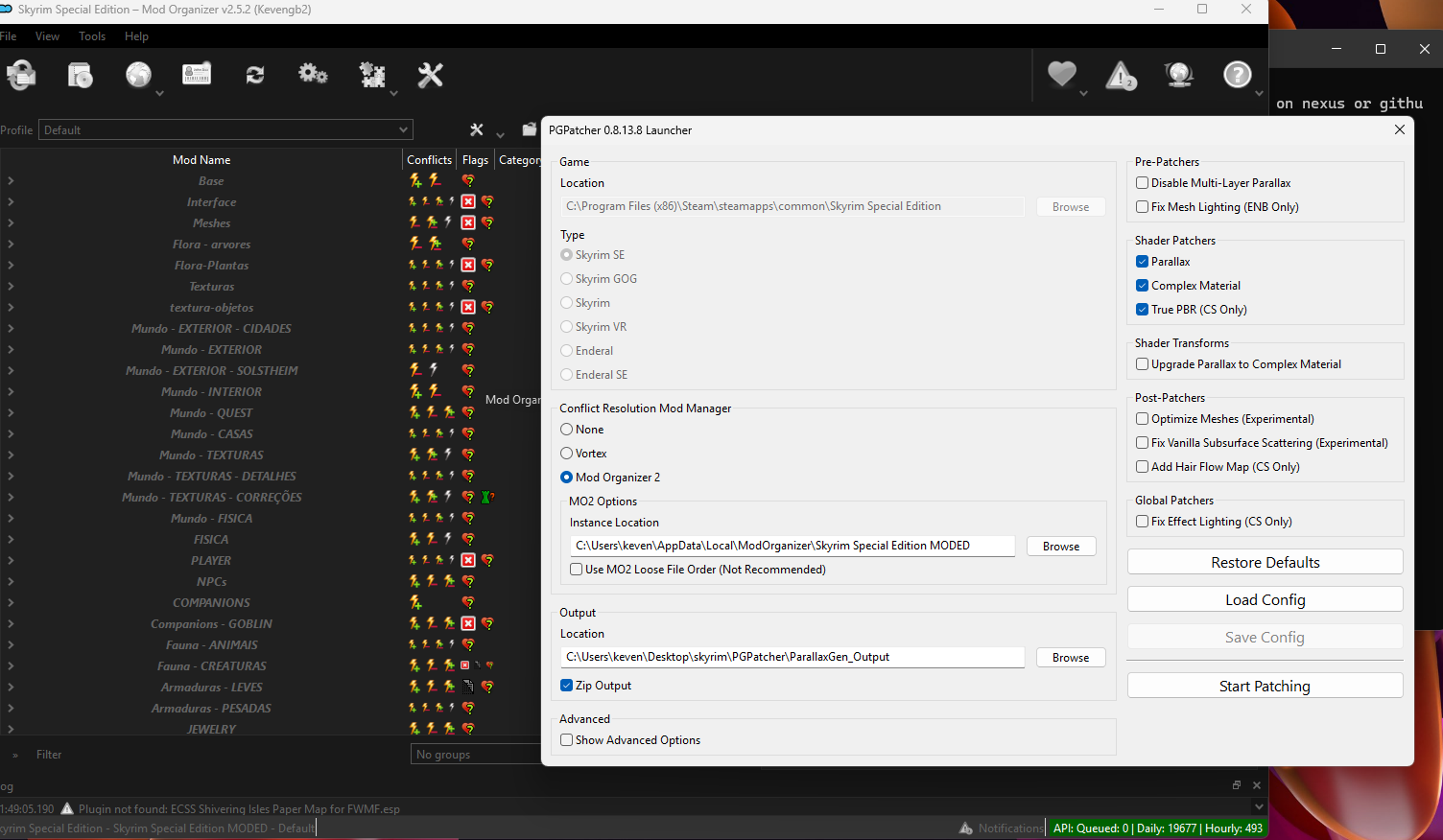Select the Mod Organizer 2 radio button
The image size is (1443, 840).
pos(566,478)
